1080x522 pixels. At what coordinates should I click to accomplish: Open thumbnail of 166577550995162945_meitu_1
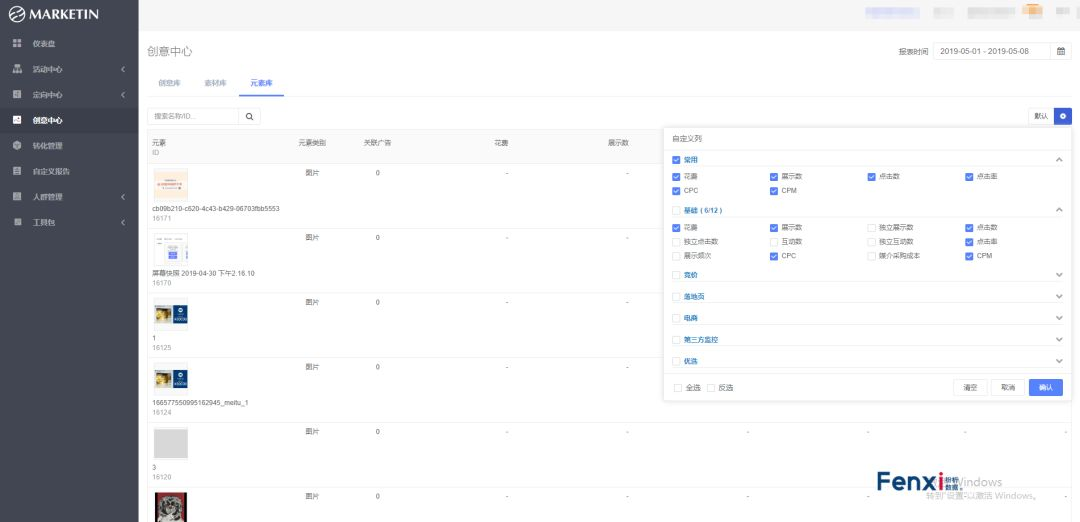coord(170,379)
